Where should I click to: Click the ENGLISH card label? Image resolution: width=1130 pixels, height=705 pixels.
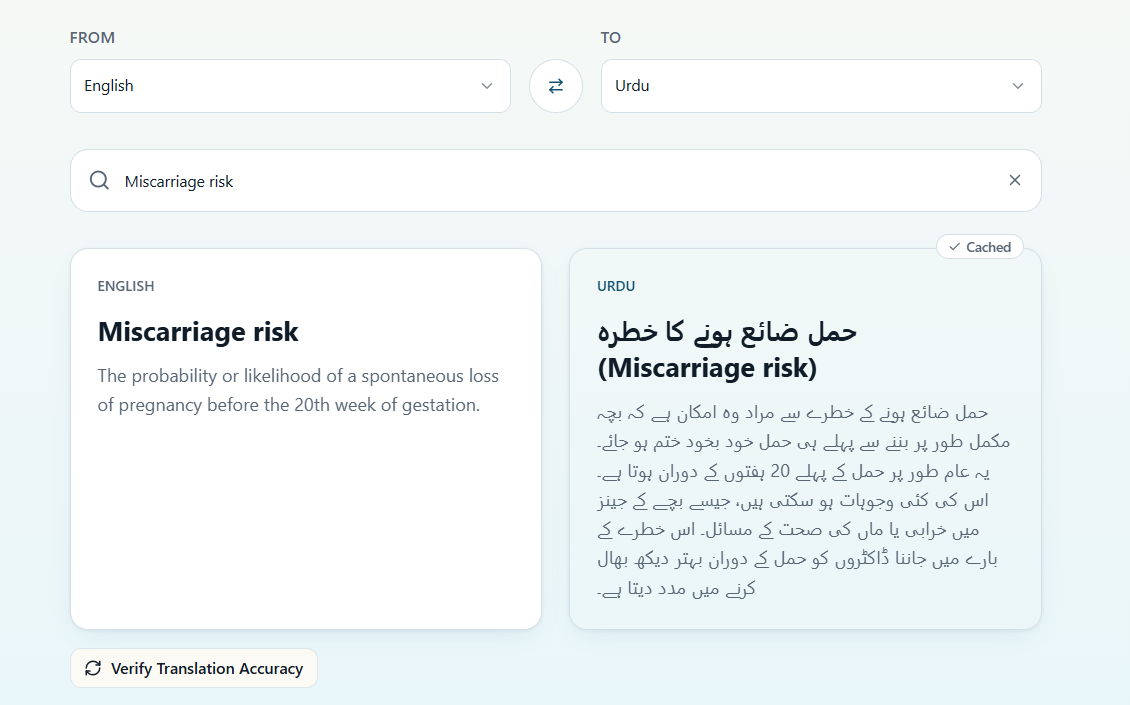coord(126,286)
